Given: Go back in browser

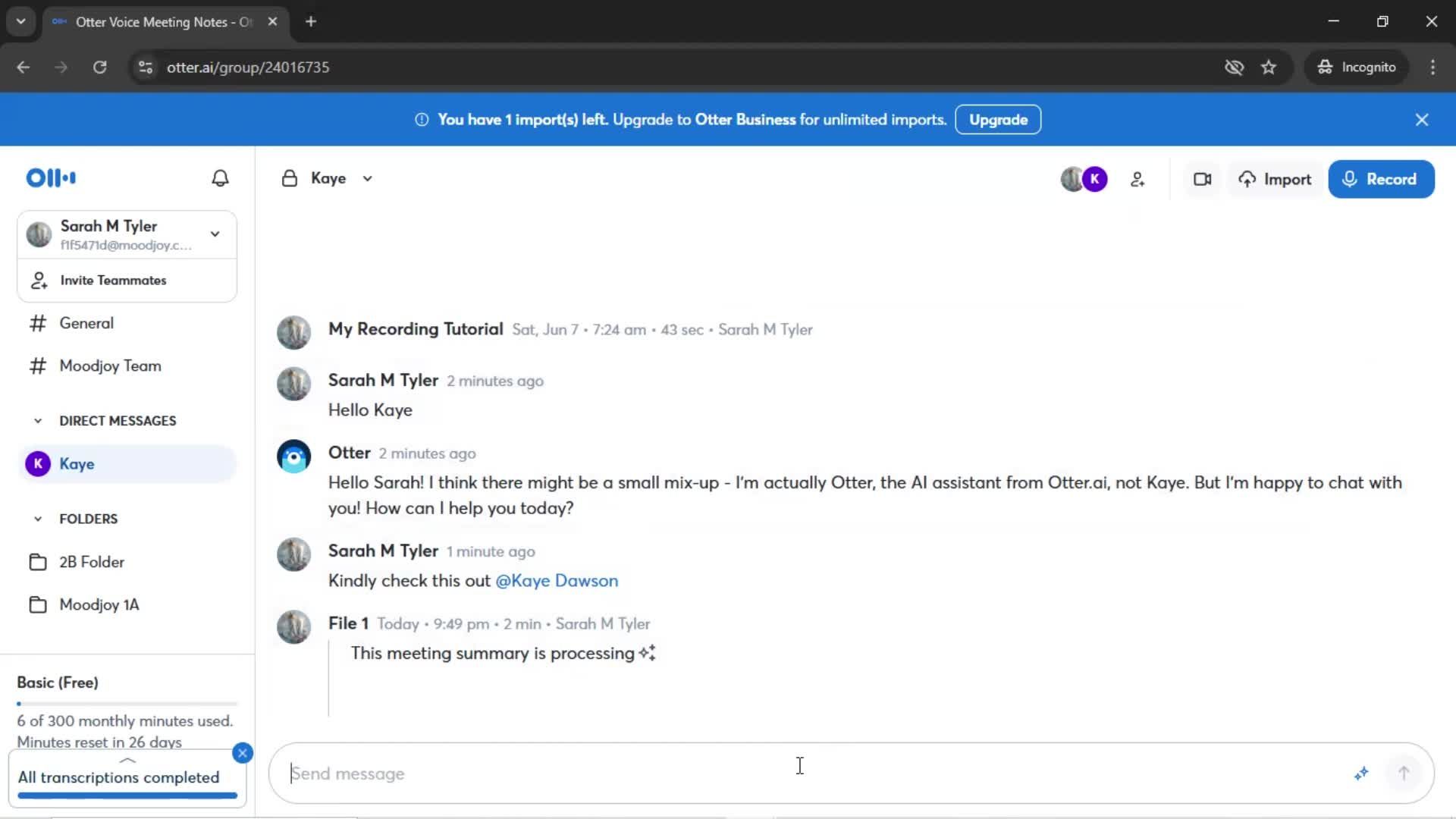Looking at the screenshot, I should point(23,67).
